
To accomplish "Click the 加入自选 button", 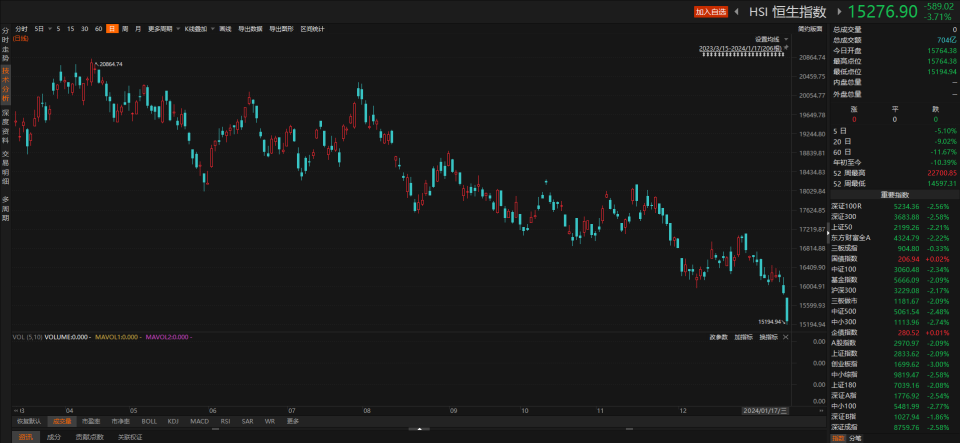I will (x=710, y=12).
